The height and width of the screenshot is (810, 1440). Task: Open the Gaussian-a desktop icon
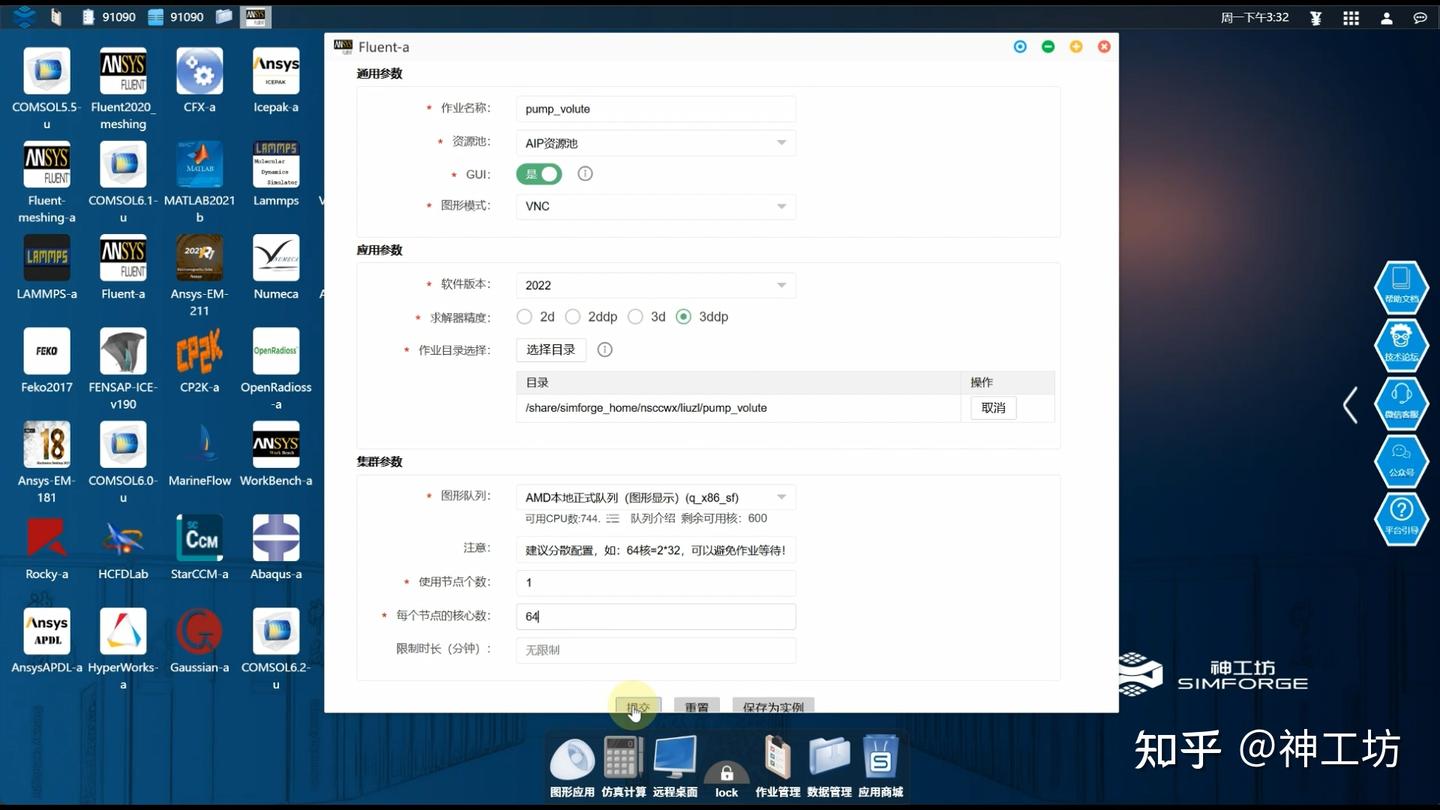coord(200,631)
